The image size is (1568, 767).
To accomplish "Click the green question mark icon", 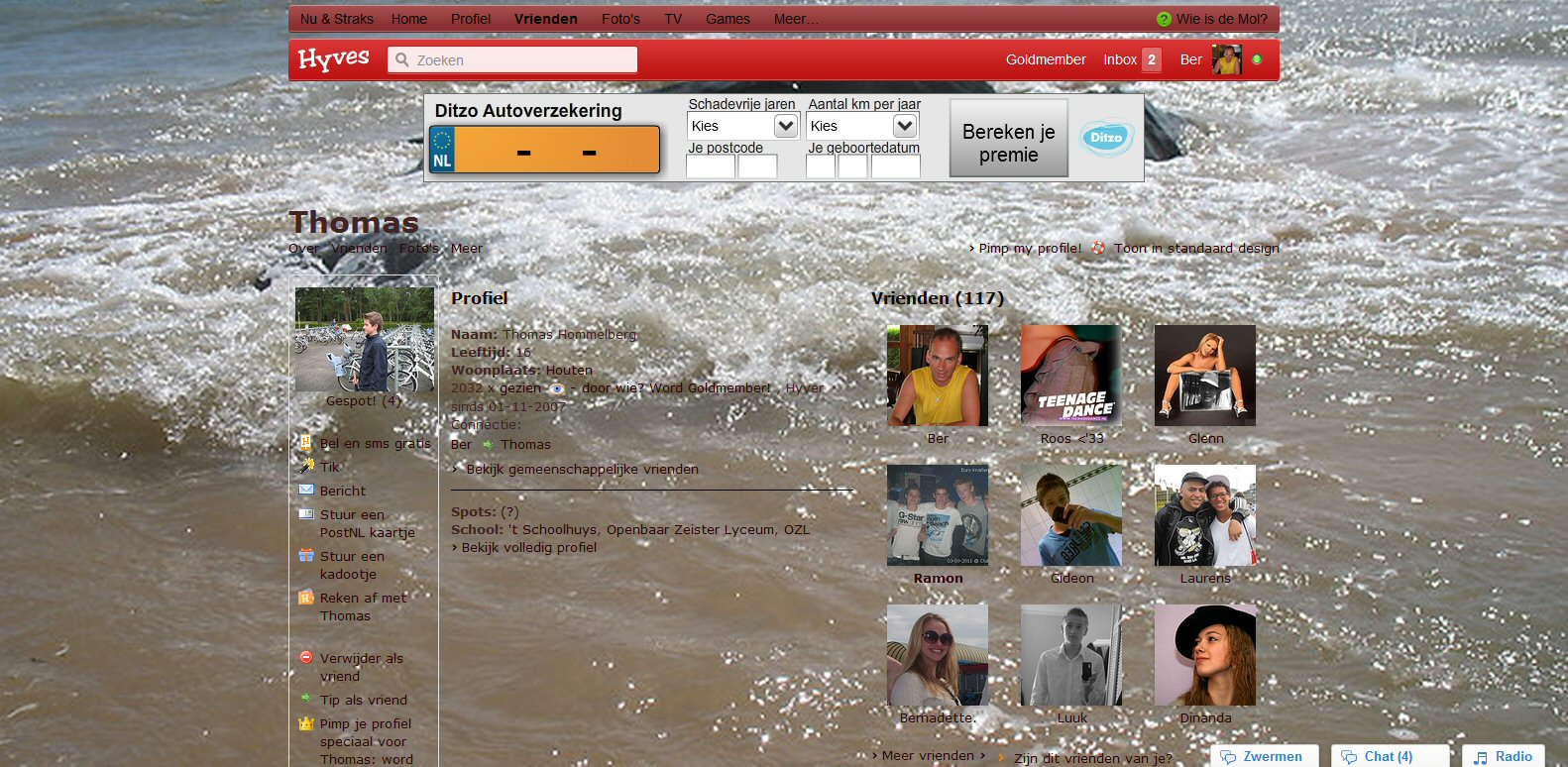I will coord(1164,19).
